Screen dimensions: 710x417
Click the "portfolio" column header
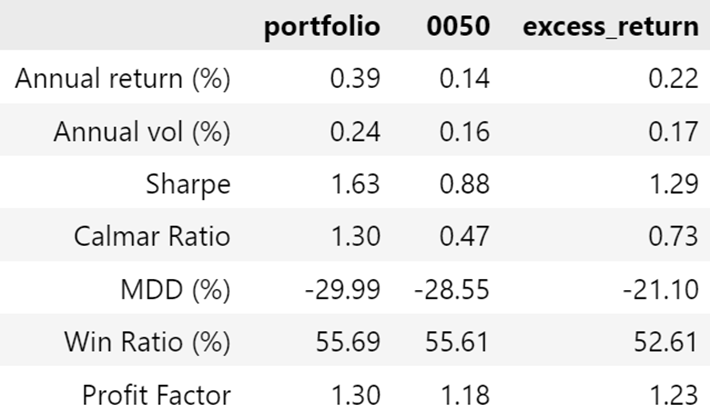point(321,26)
